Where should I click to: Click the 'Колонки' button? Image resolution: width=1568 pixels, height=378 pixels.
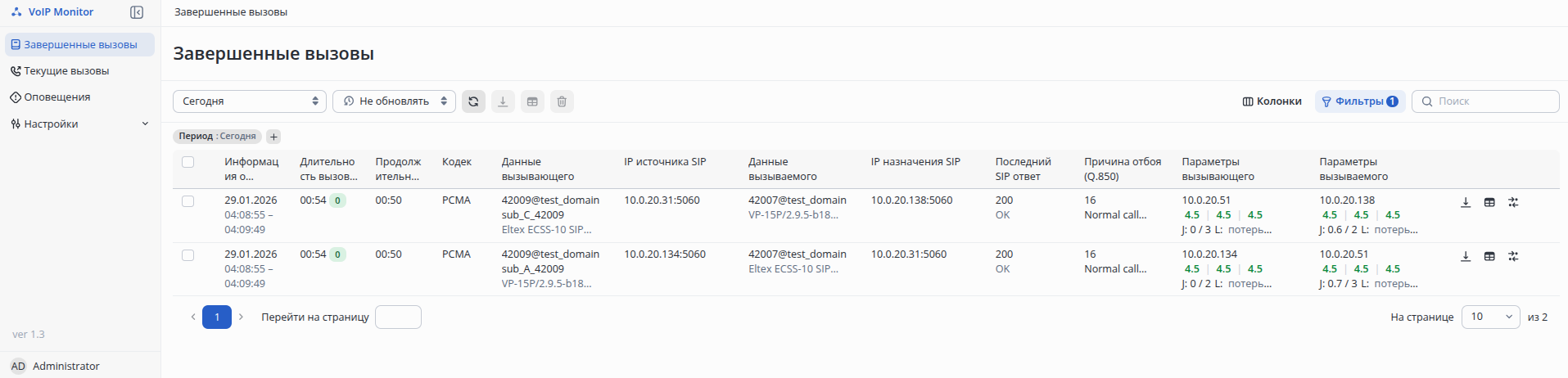click(x=1272, y=101)
